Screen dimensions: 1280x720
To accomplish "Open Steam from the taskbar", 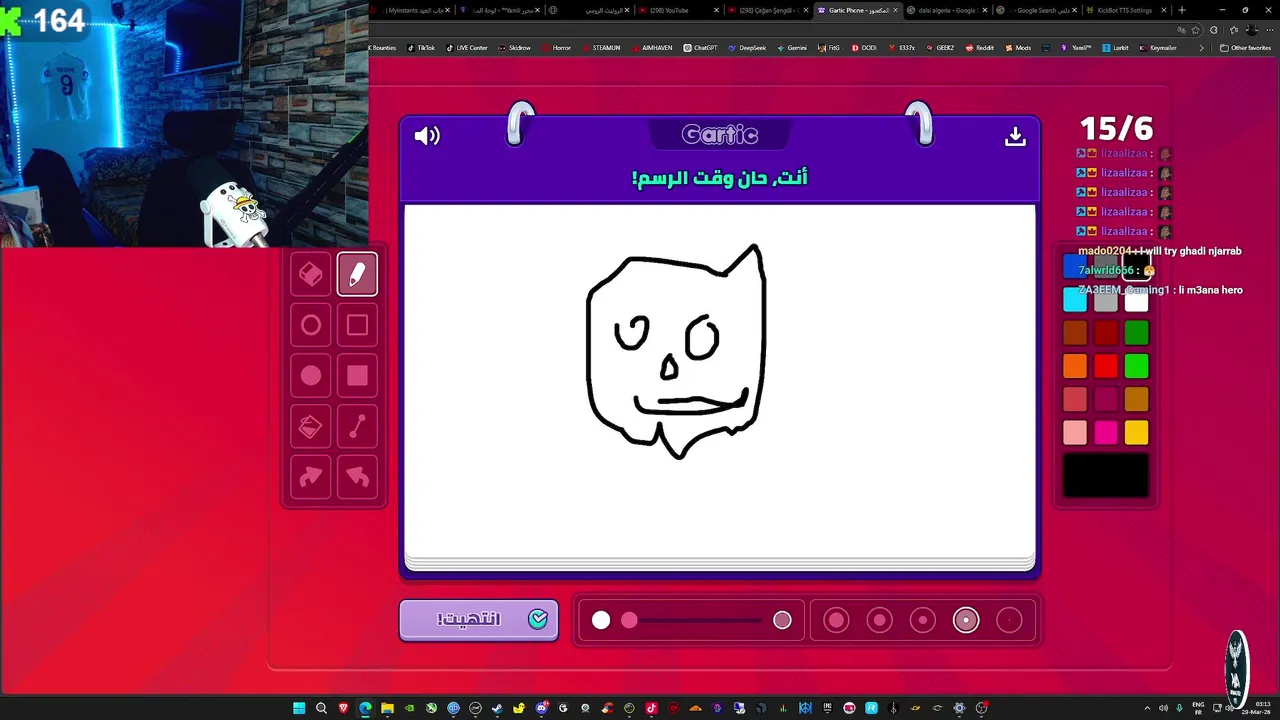I will (497, 708).
